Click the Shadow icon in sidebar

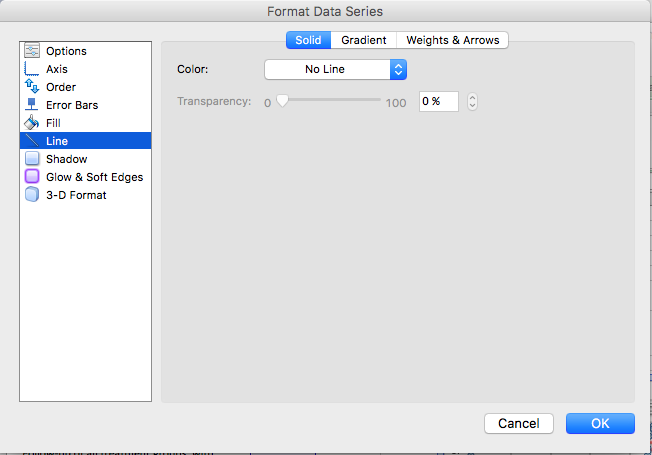(x=31, y=159)
